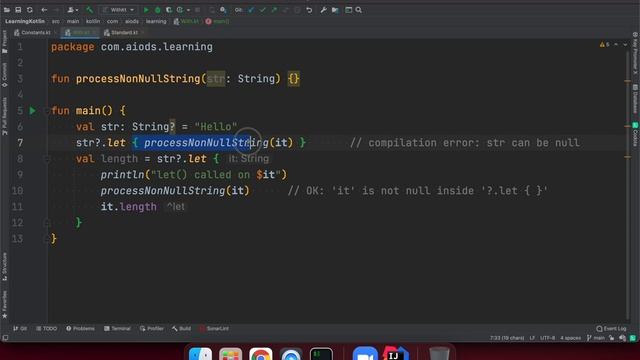Change indent setting '4 spaces'
This screenshot has height=360, width=640.
point(570,338)
